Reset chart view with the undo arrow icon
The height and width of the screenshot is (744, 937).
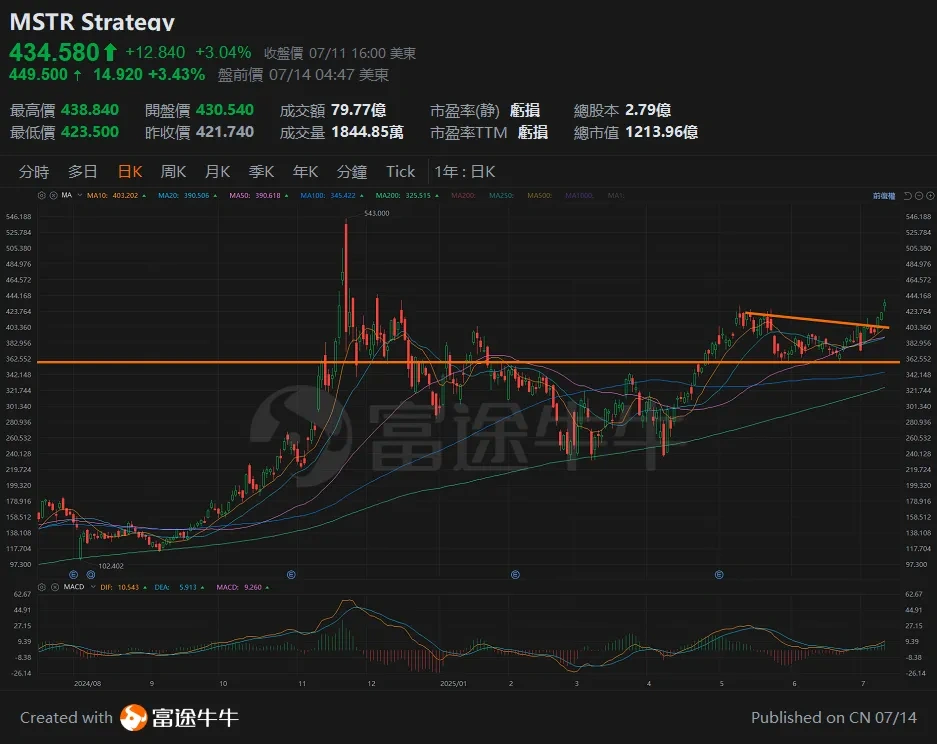(907, 196)
